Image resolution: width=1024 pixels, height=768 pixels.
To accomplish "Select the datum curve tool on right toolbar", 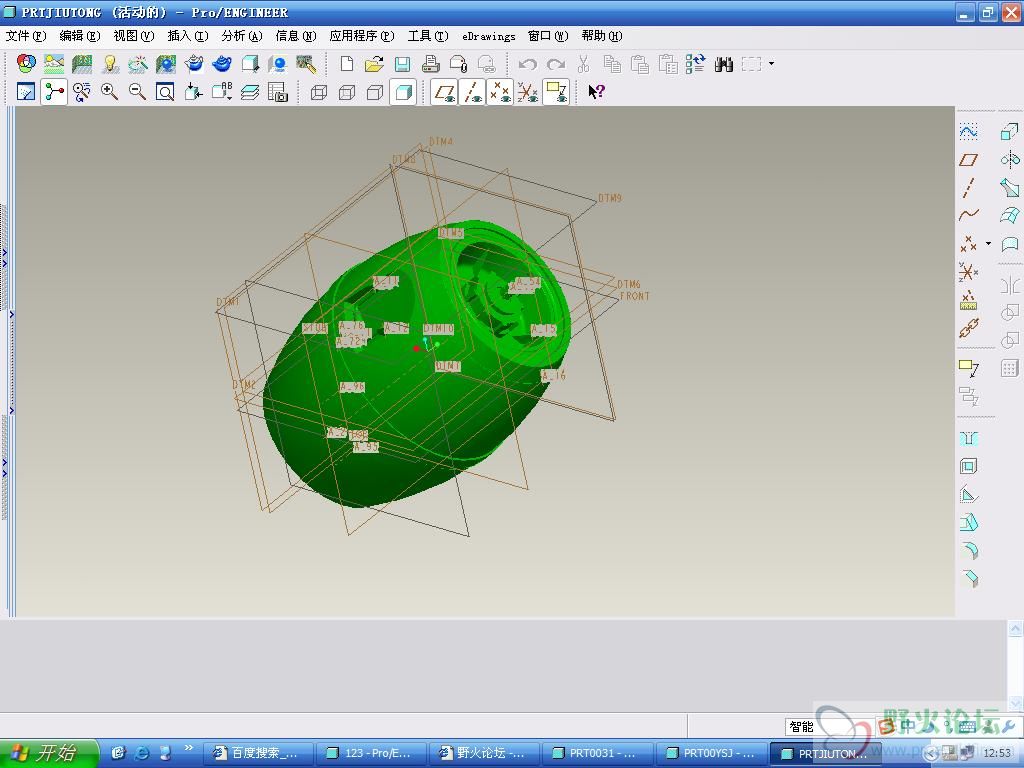I will [968, 215].
